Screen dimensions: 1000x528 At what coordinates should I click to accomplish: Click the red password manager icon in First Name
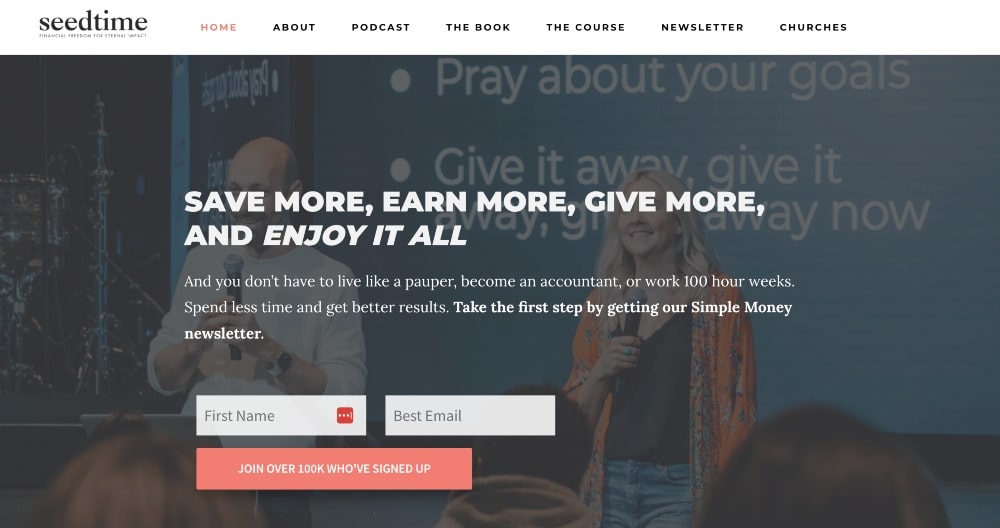[x=345, y=415]
